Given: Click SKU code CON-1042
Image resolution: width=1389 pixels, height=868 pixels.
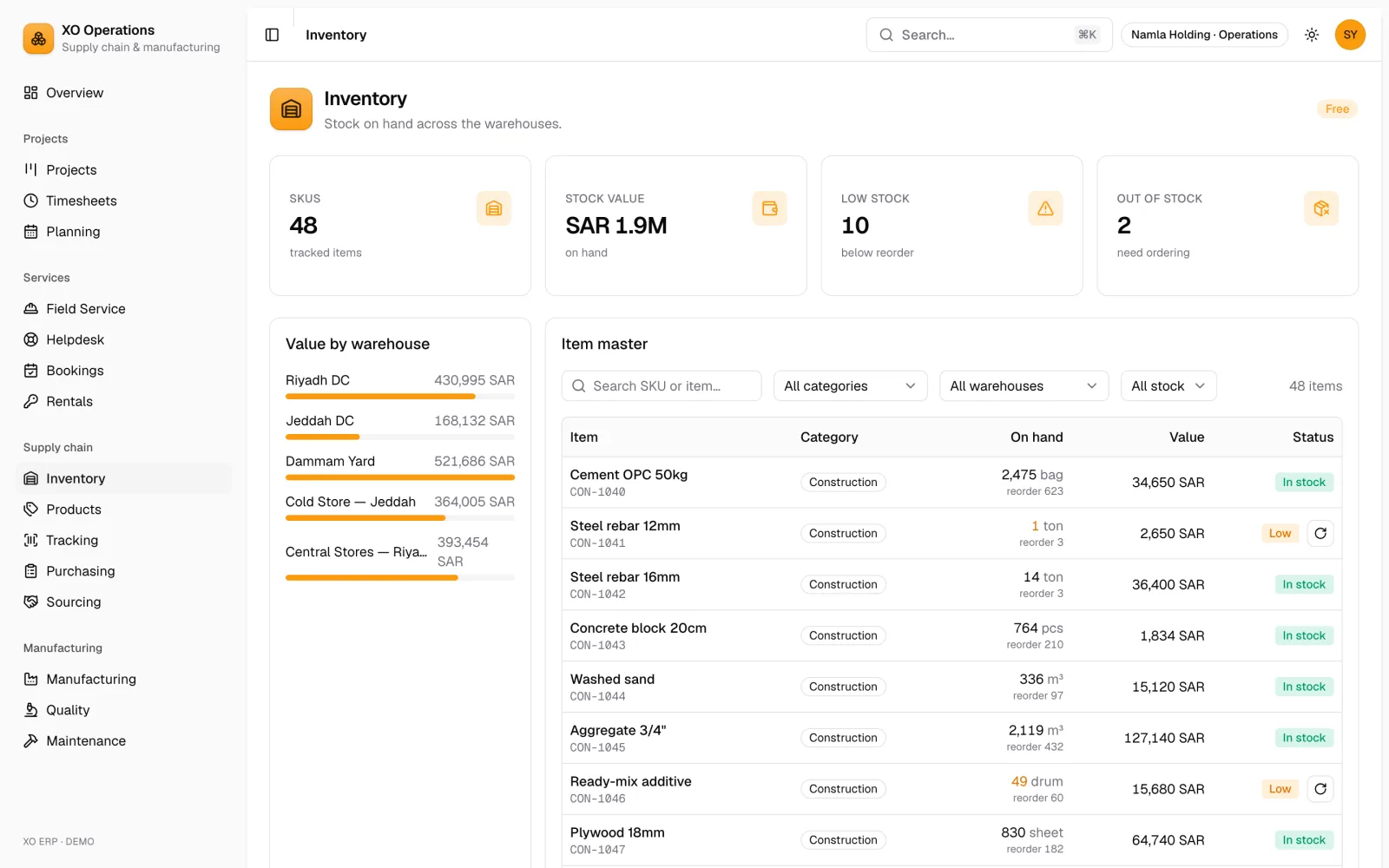Looking at the screenshot, I should 597,595.
